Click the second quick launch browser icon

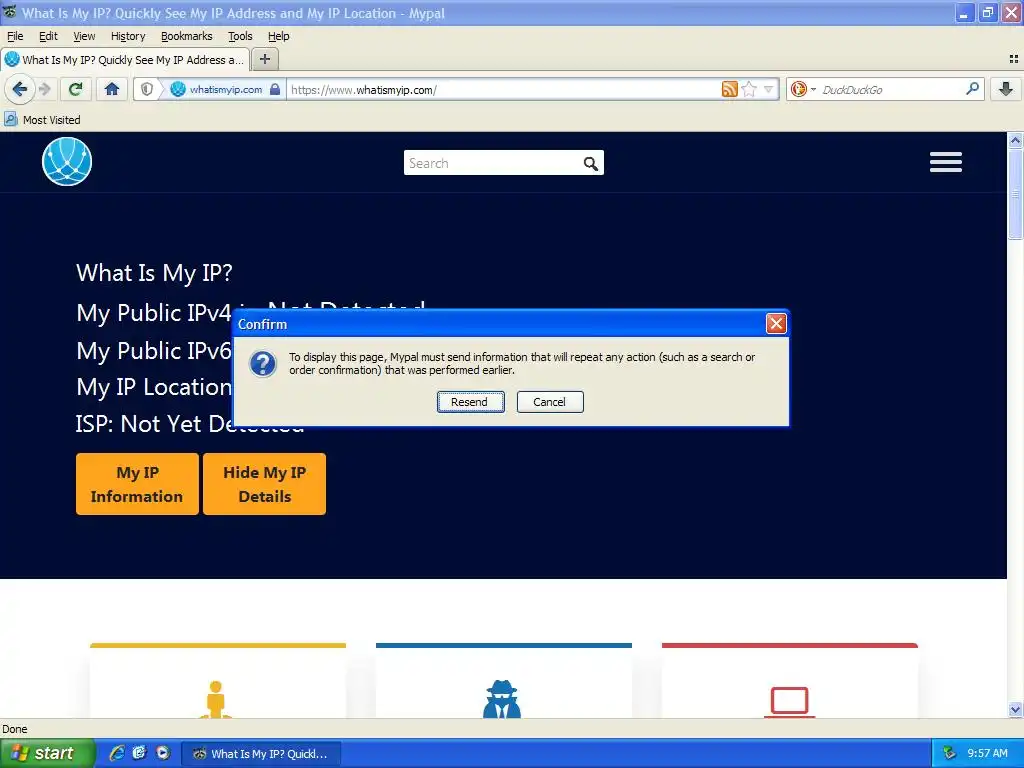(139, 753)
